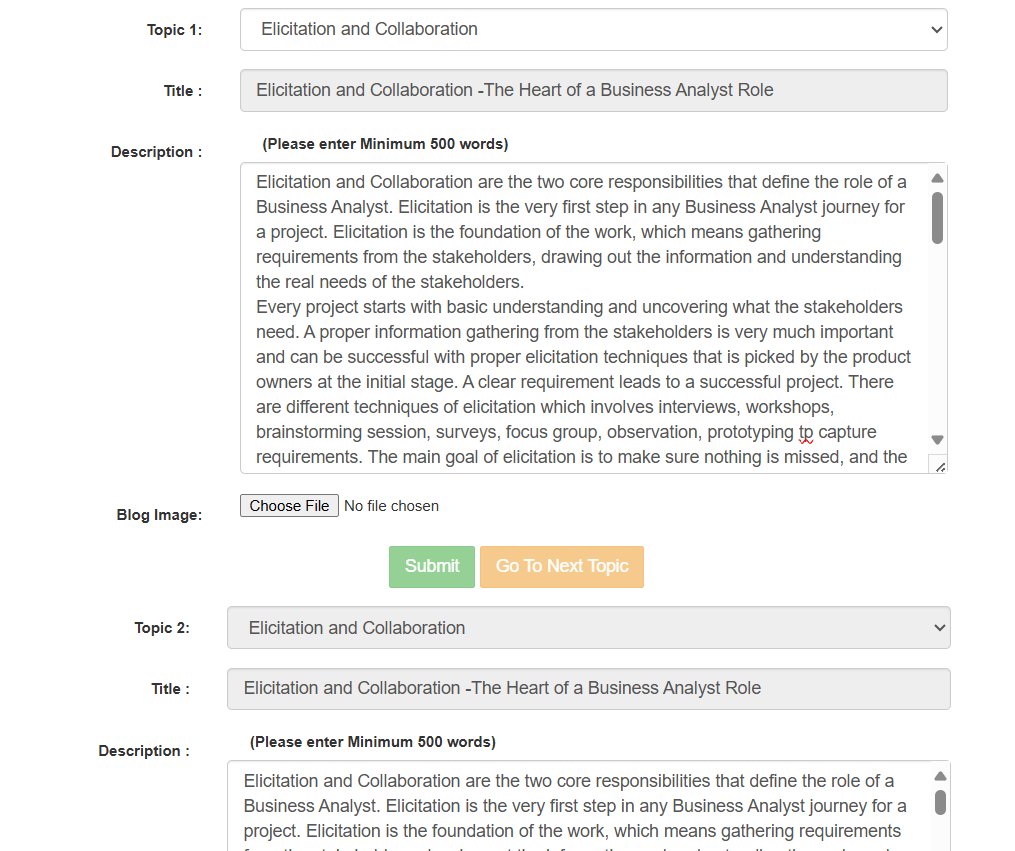Click the Topic 1 Description resize handle
1015x851 pixels.
(939, 466)
